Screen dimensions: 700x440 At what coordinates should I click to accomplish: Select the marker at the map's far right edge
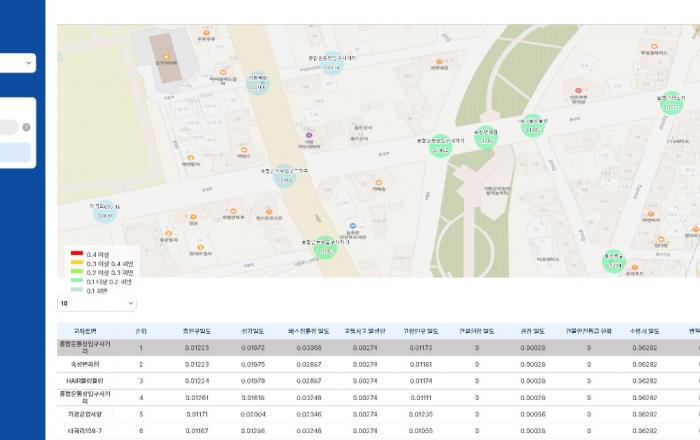coord(671,103)
